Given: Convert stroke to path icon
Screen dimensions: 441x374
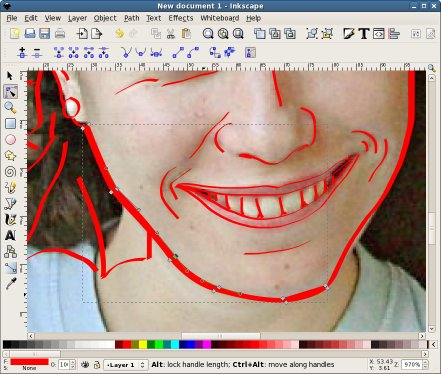Looking at the screenshot, I should 230,53.
